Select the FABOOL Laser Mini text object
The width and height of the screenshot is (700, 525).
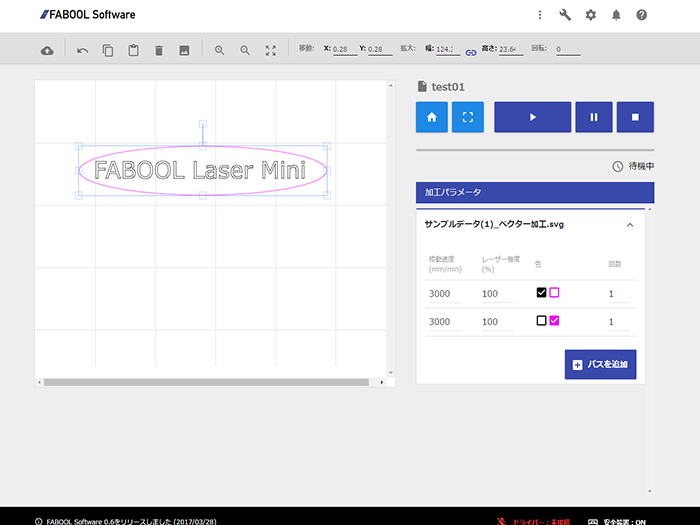(200, 170)
